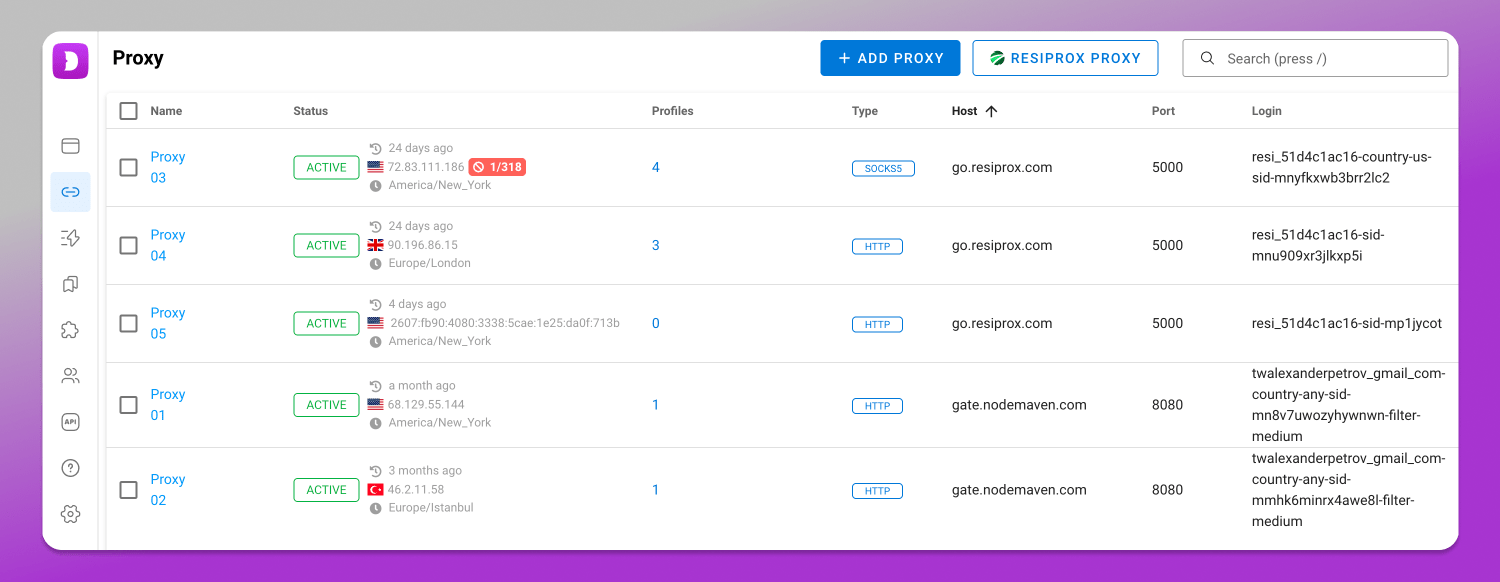Open the automation lightning-list sidebar icon
Image resolution: width=1500 pixels, height=582 pixels.
click(70, 238)
